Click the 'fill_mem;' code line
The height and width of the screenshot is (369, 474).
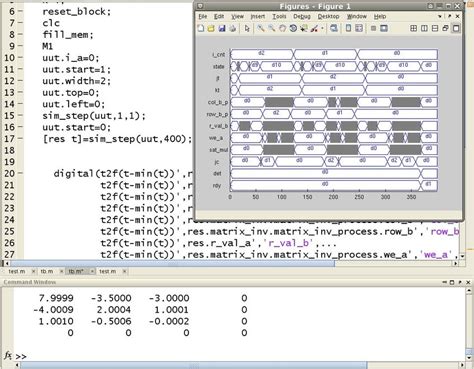[68, 34]
